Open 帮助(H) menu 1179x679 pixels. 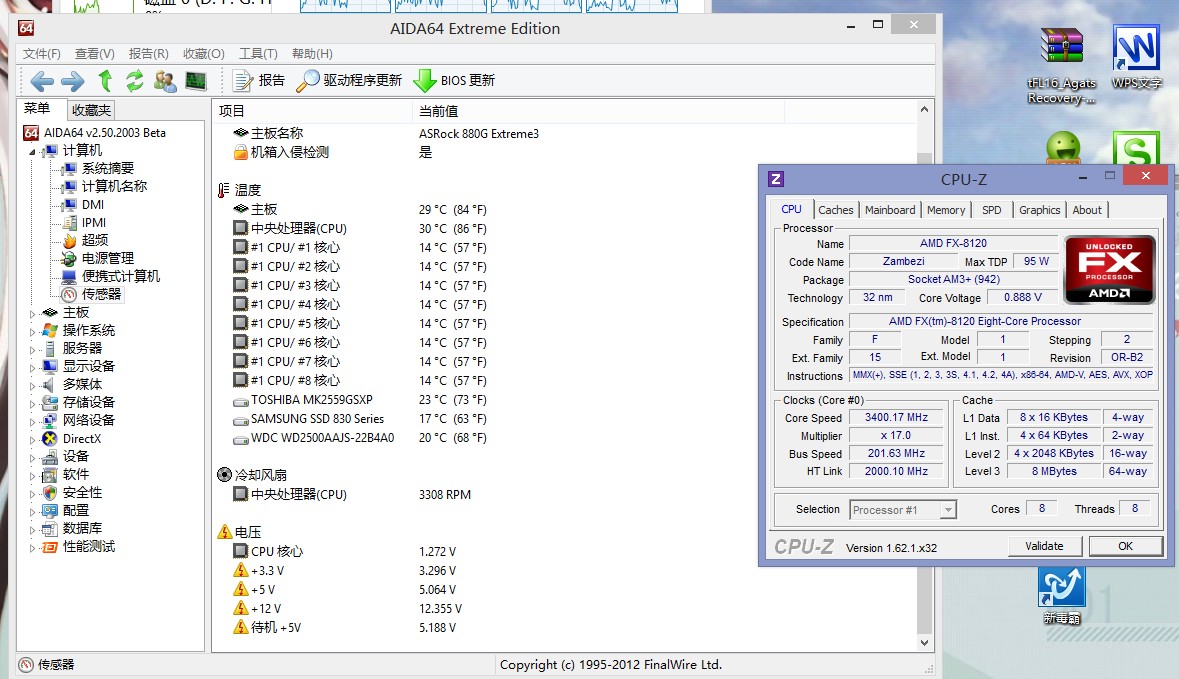pos(312,53)
